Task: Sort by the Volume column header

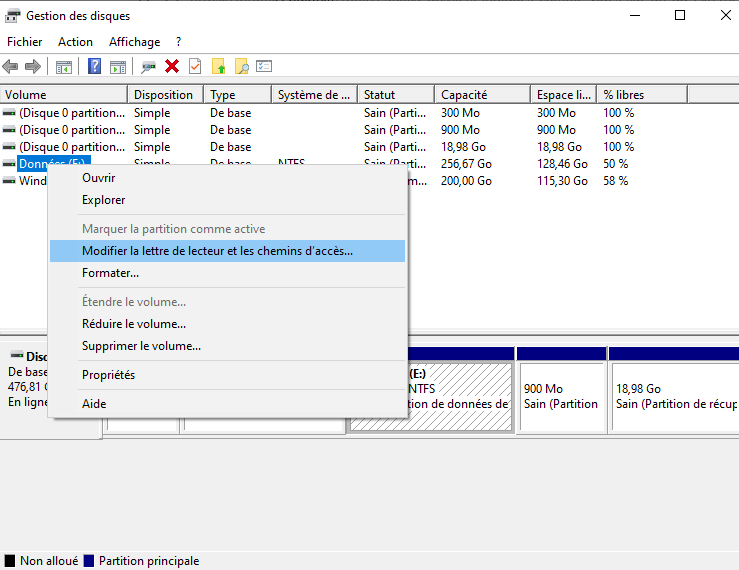Action: click(x=64, y=95)
